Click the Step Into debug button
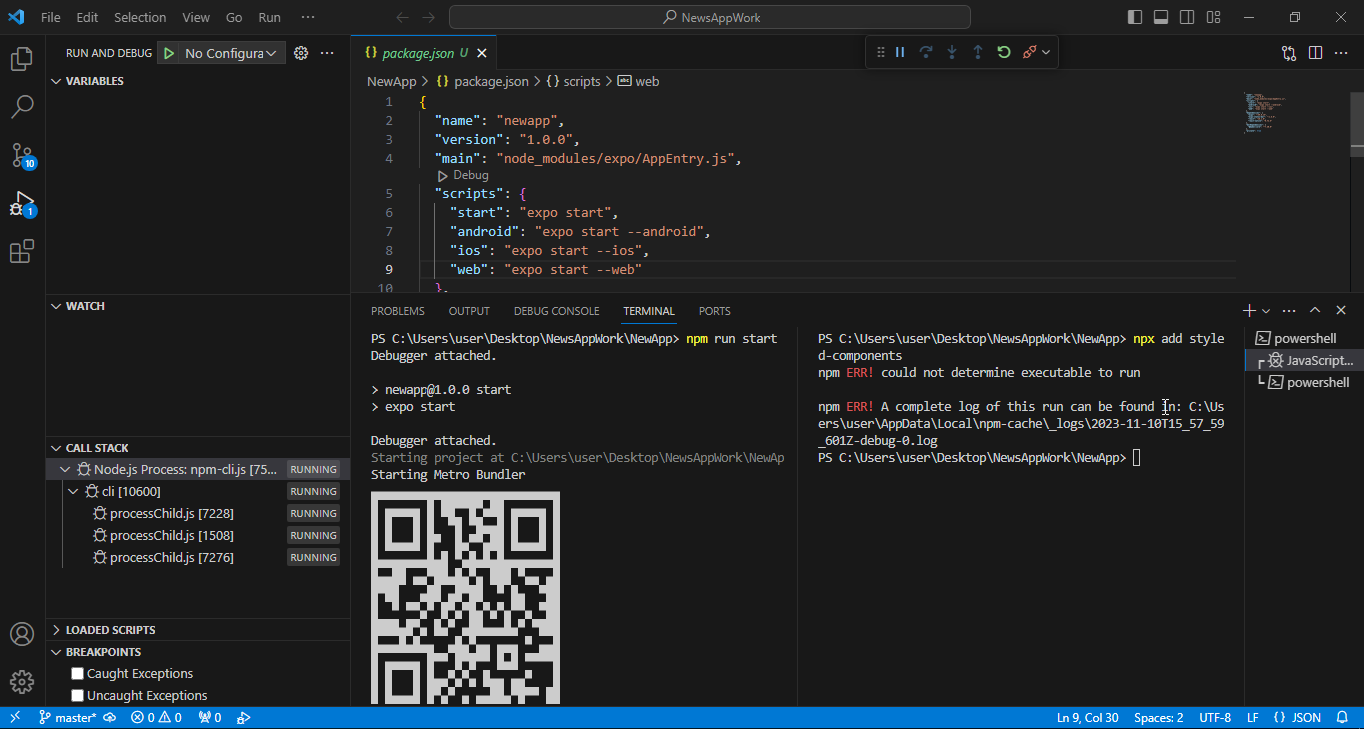The height and width of the screenshot is (729, 1364). coord(952,52)
